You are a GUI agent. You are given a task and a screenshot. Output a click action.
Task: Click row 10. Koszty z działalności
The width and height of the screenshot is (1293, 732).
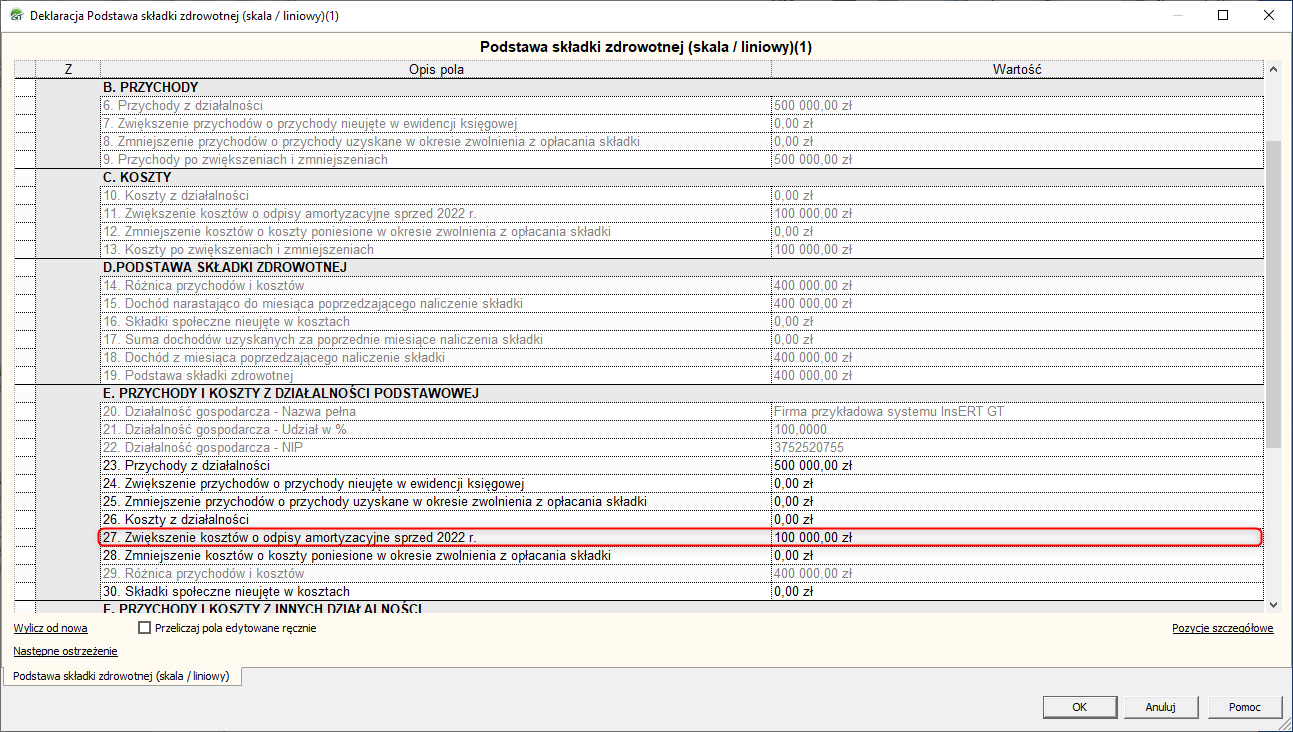436,195
